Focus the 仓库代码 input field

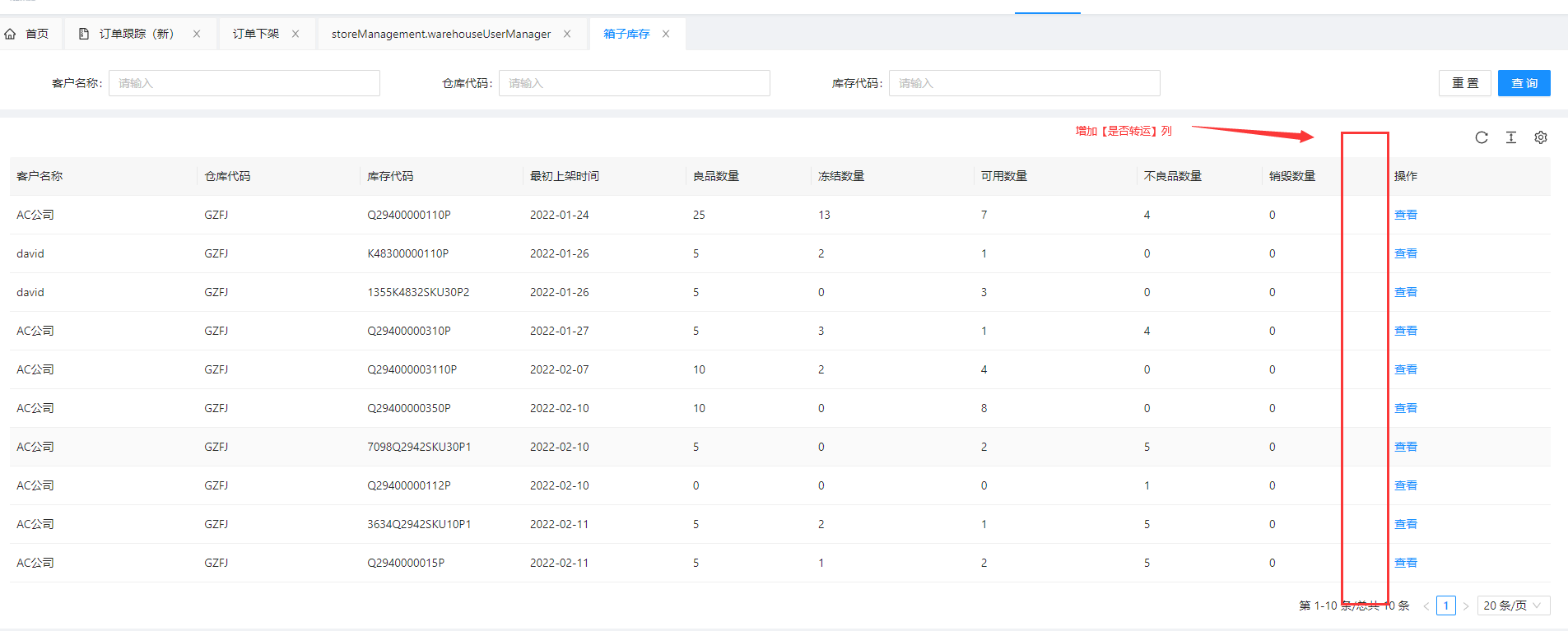[x=634, y=83]
